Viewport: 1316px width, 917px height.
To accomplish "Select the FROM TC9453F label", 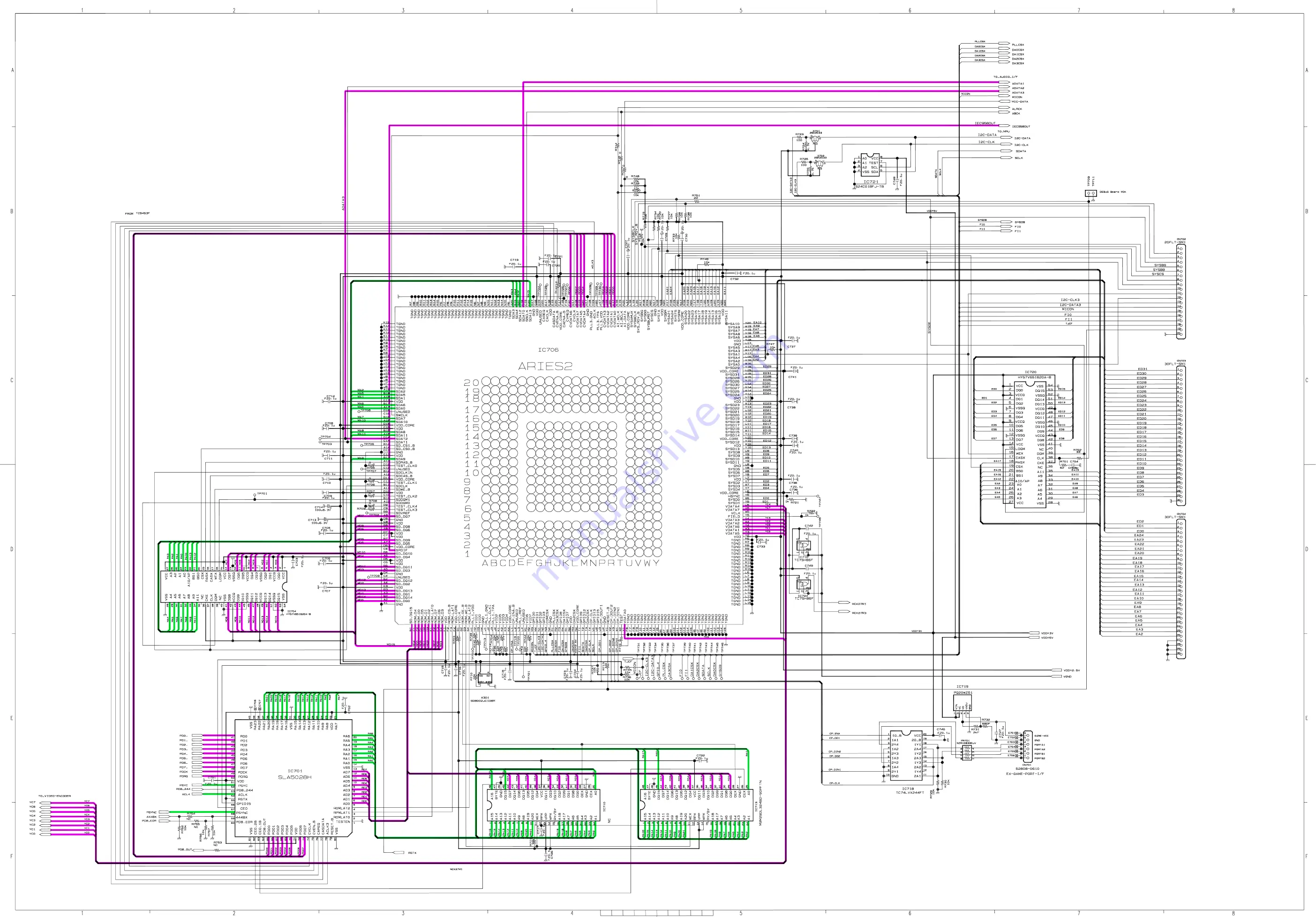I will [137, 214].
